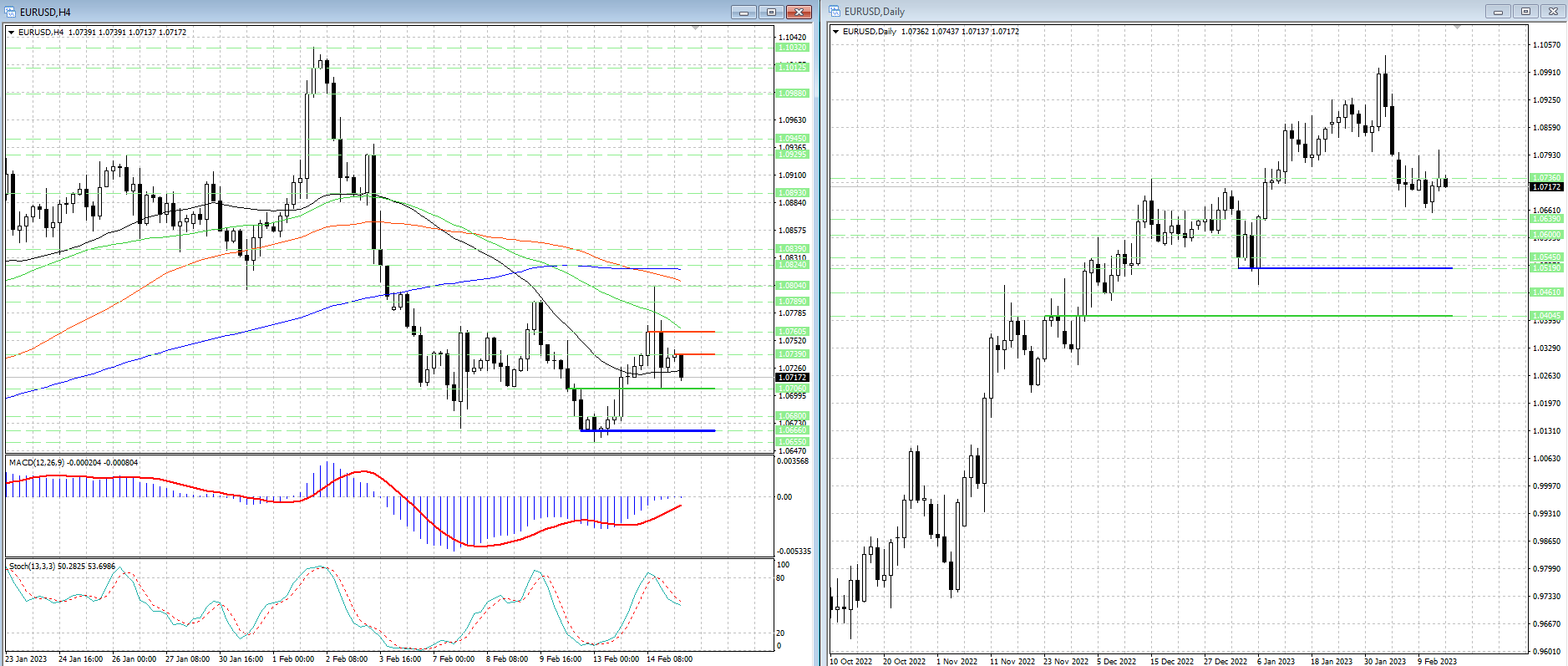The image size is (1568, 666).
Task: Maximize the EURUSD,H4 chart window
Action: click(x=771, y=12)
